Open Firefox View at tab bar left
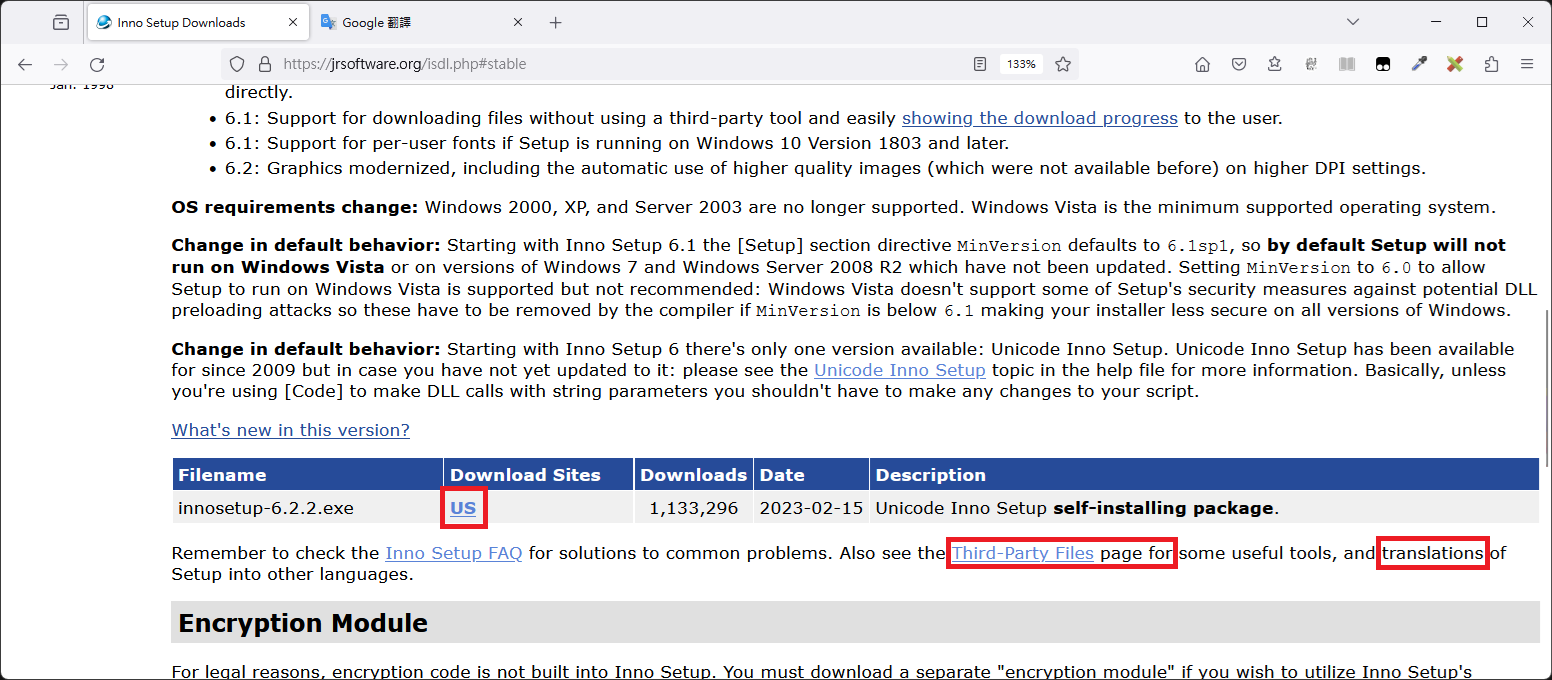Viewport: 1552px width, 680px height. click(x=60, y=21)
